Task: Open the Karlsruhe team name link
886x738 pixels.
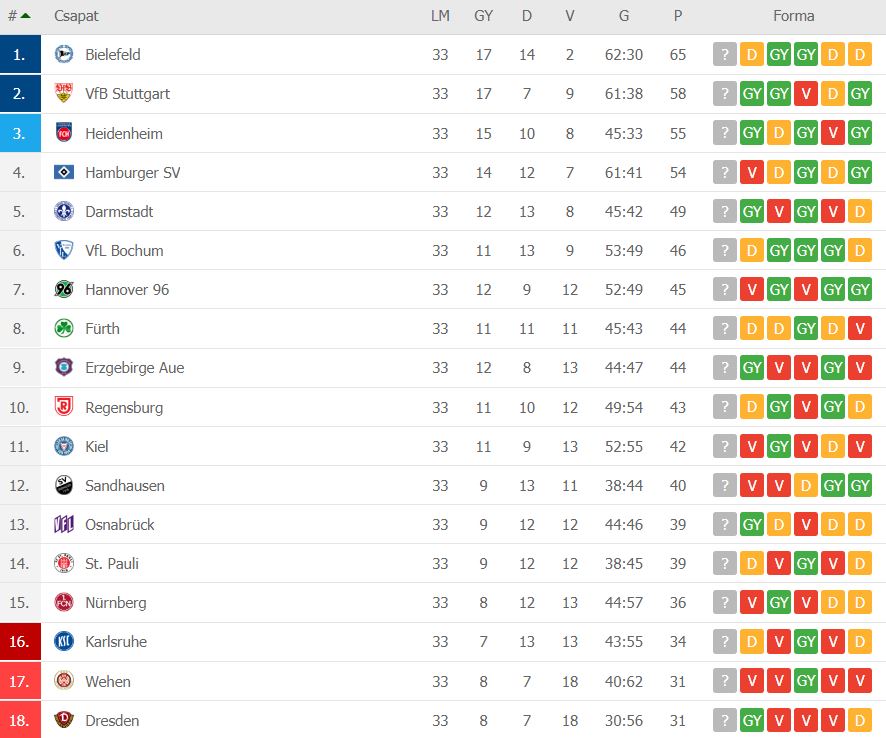Action: pyautogui.click(x=116, y=642)
